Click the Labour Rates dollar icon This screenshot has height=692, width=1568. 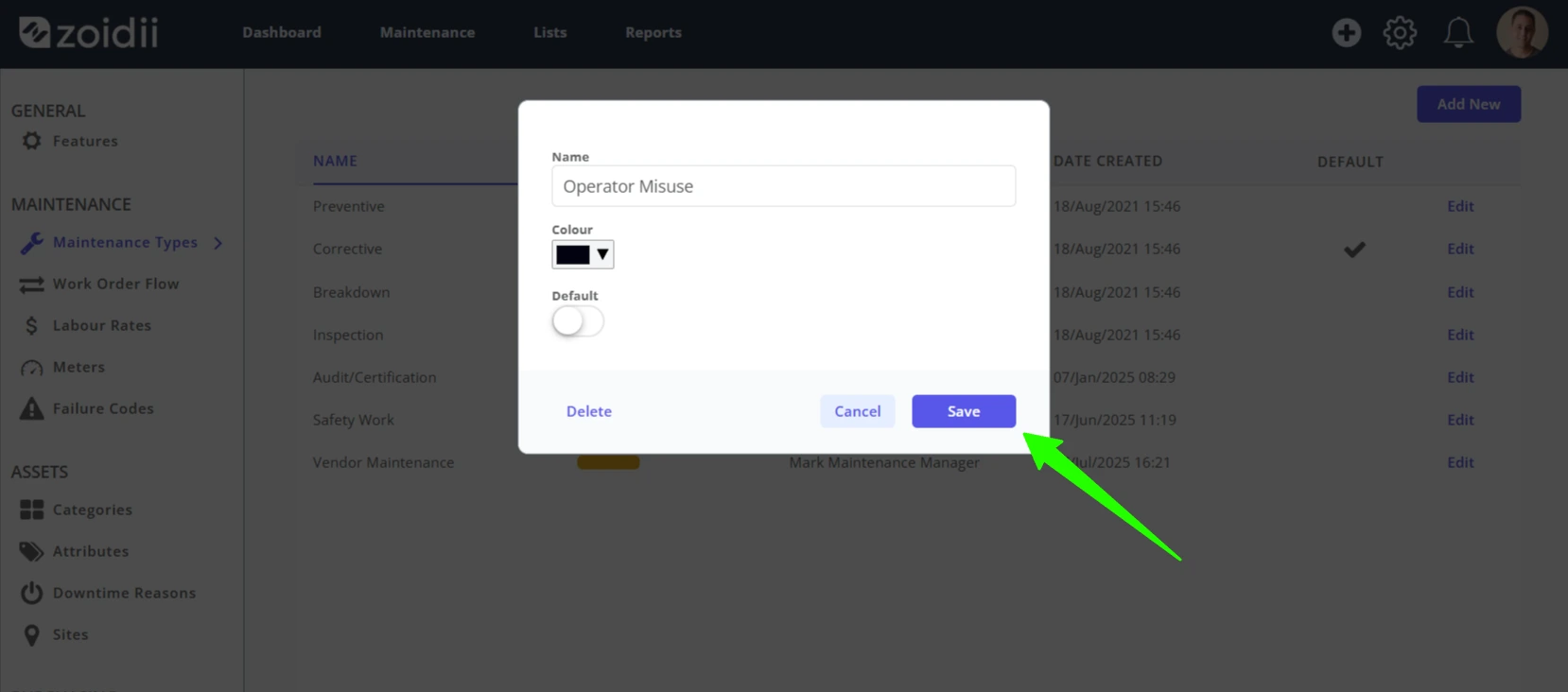point(31,326)
